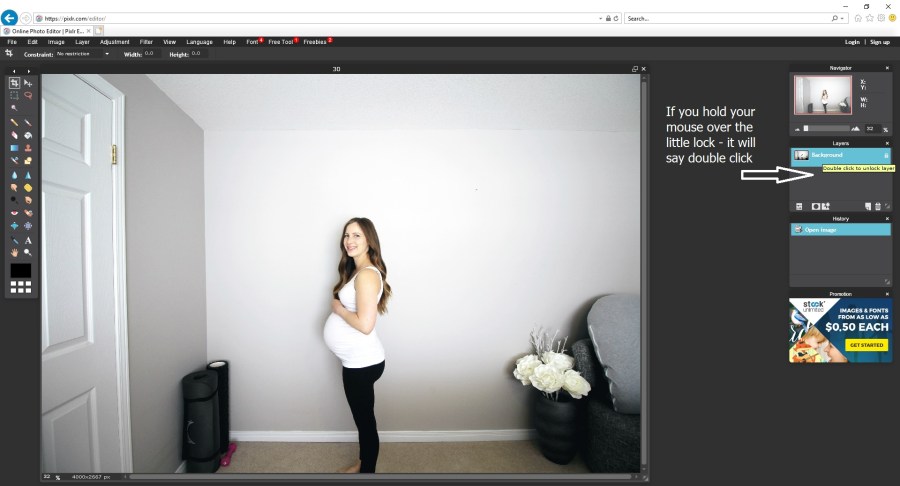Viewport: 900px width, 486px height.
Task: Click the lock icon on Background layer
Action: pos(885,156)
